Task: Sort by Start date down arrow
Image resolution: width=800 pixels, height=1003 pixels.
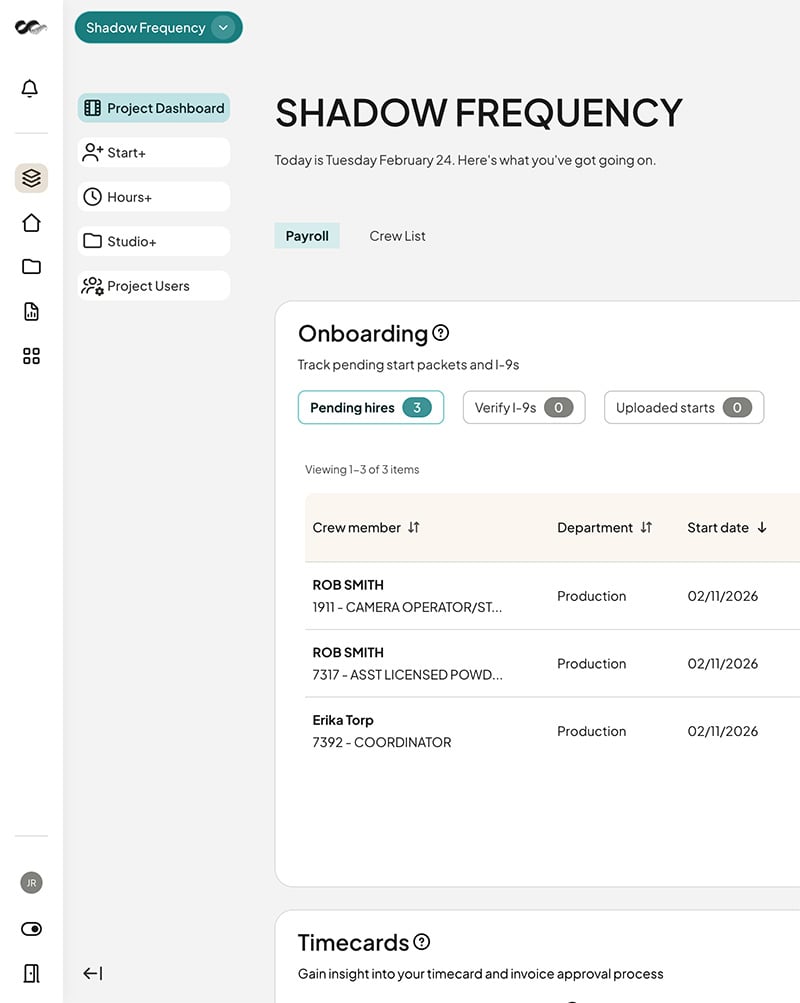Action: tap(762, 527)
